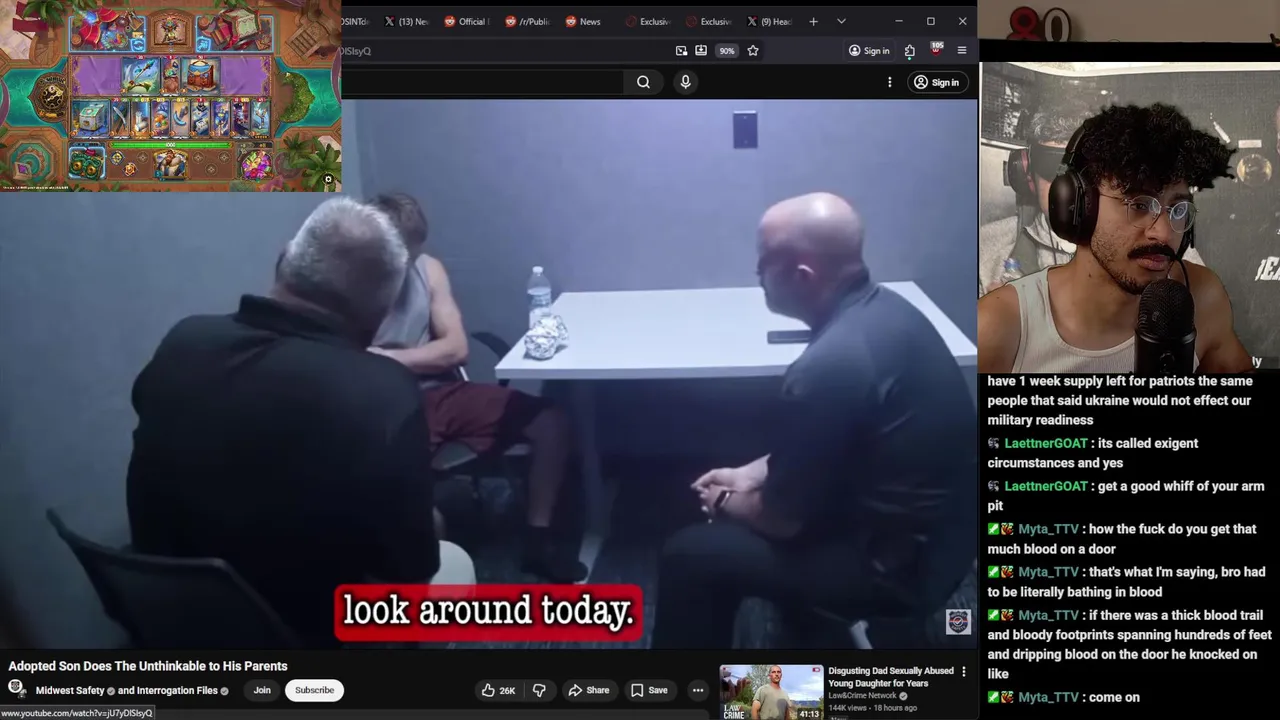Adjust the 90% zoom level indicator

(727, 51)
